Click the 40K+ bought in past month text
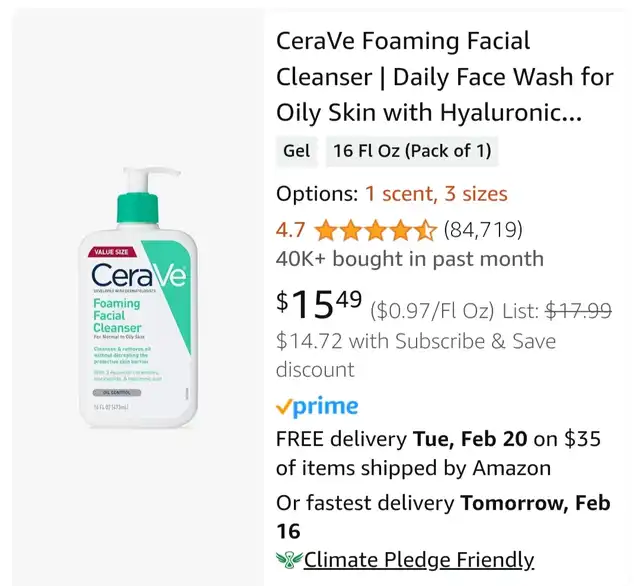Viewport: 640px width, 586px height. (410, 258)
